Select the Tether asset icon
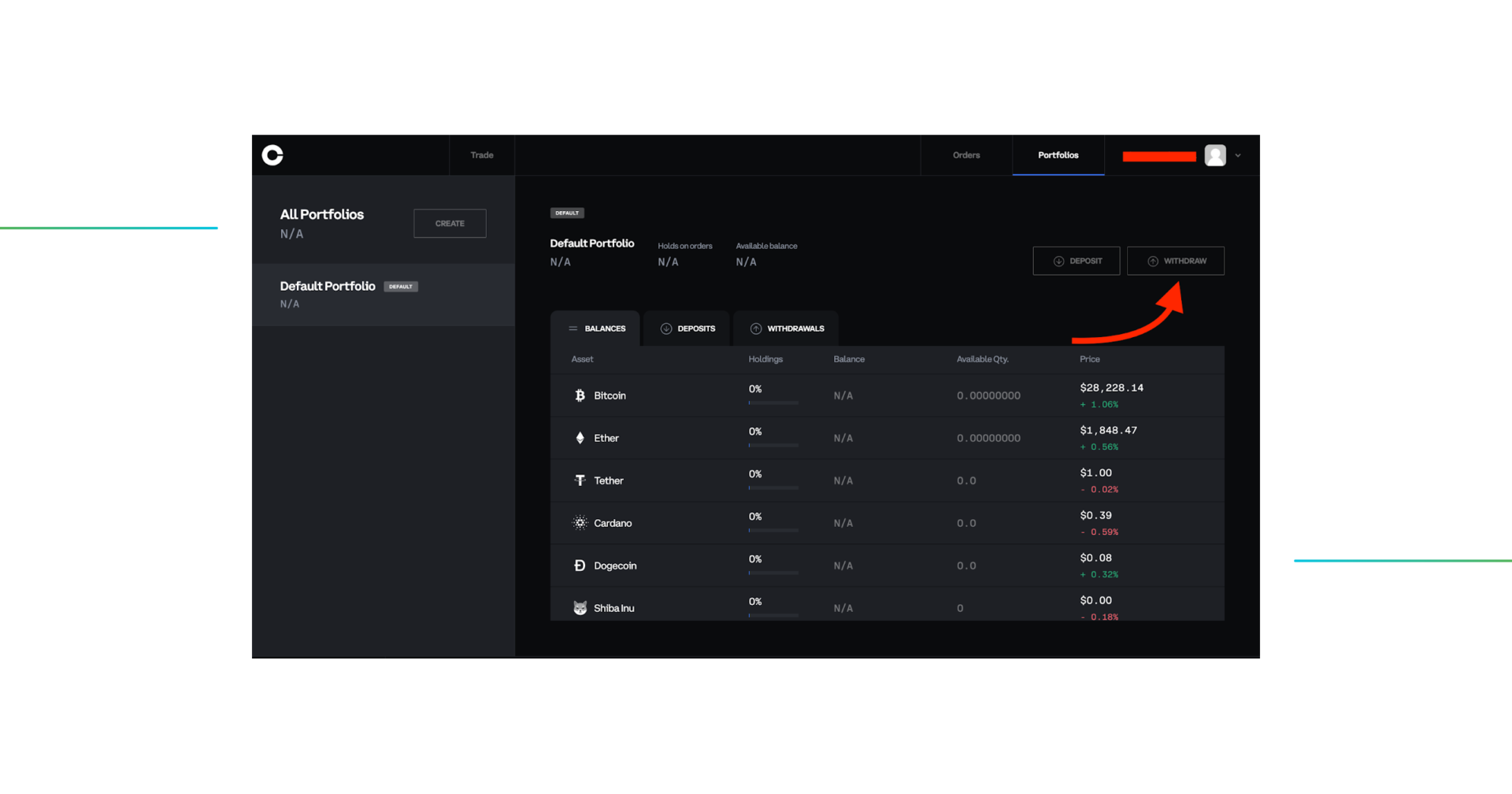This screenshot has height=794, width=1512. [580, 480]
